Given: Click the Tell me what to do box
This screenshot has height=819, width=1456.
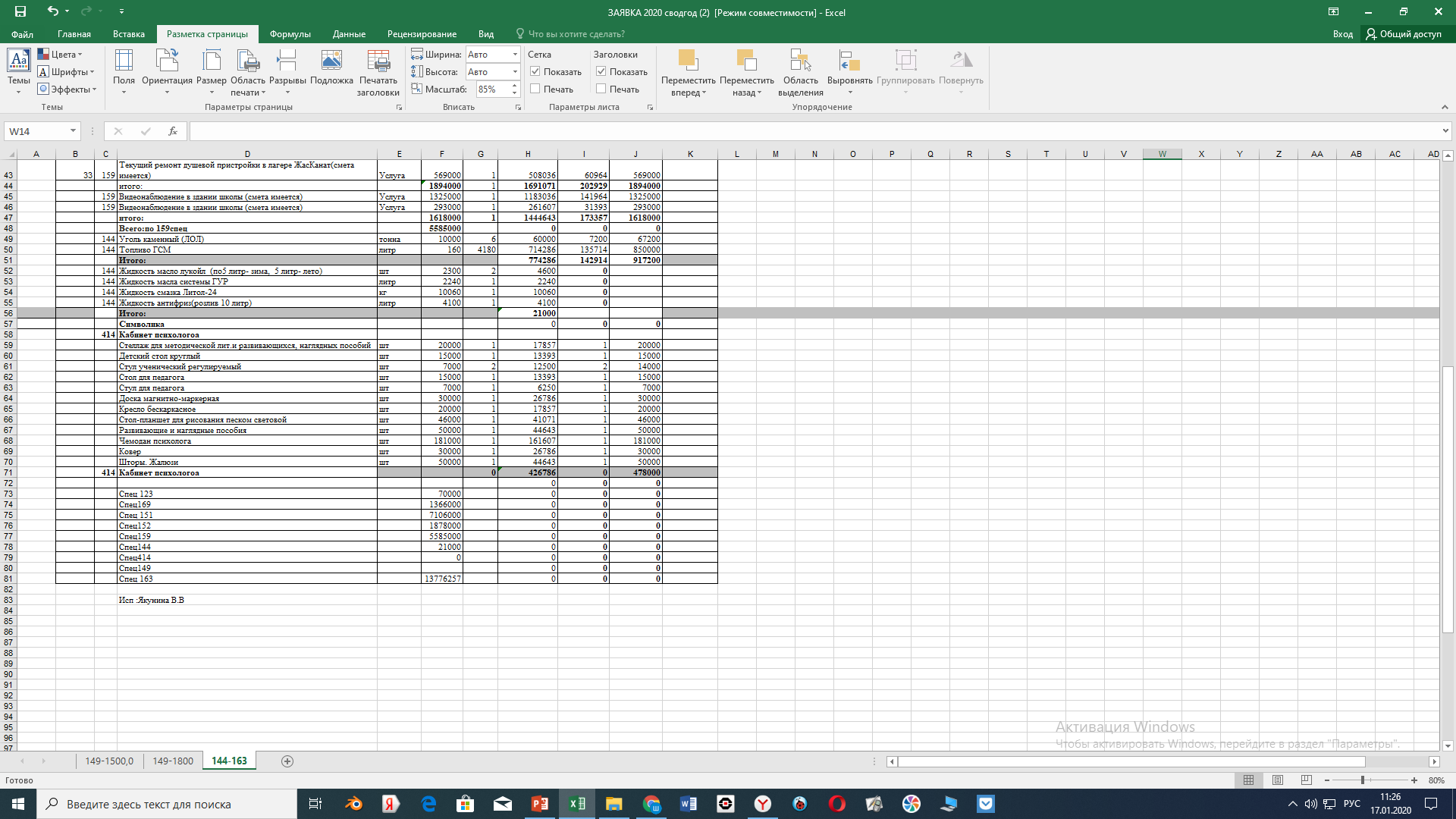Looking at the screenshot, I should [x=570, y=34].
